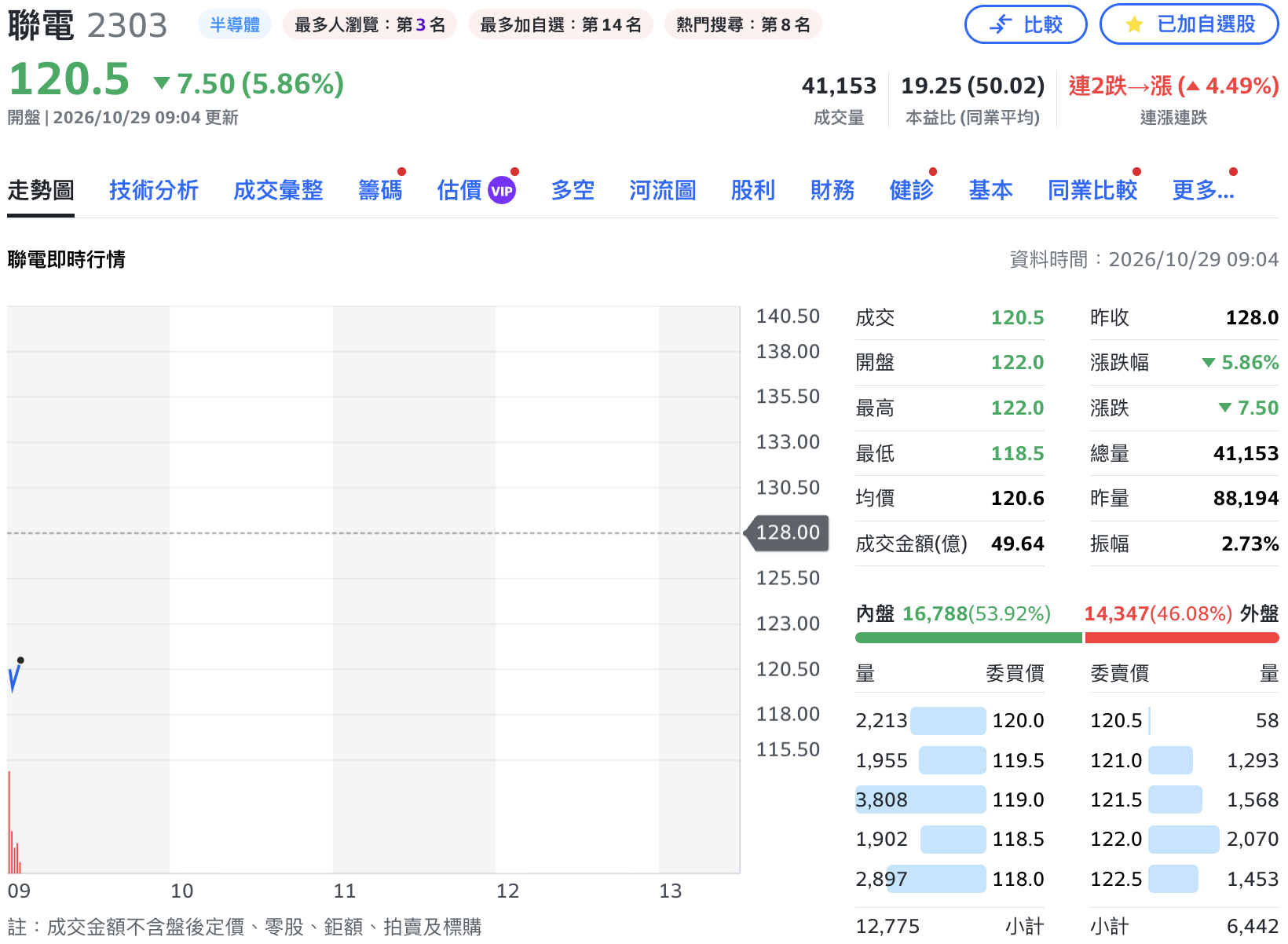Click the volume bars at 09 on chart
1288x944 pixels.
coord(14,823)
